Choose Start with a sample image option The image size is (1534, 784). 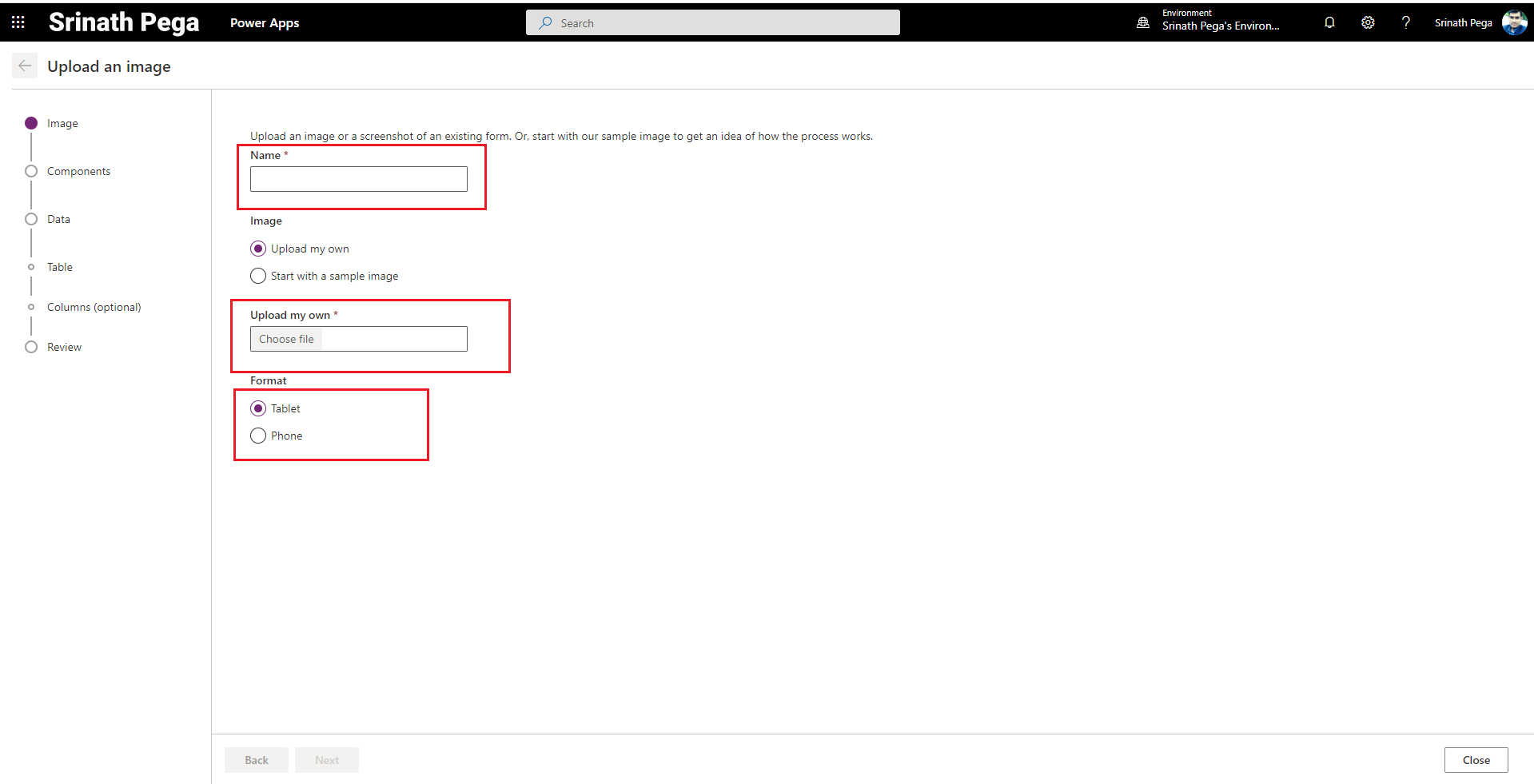point(258,276)
